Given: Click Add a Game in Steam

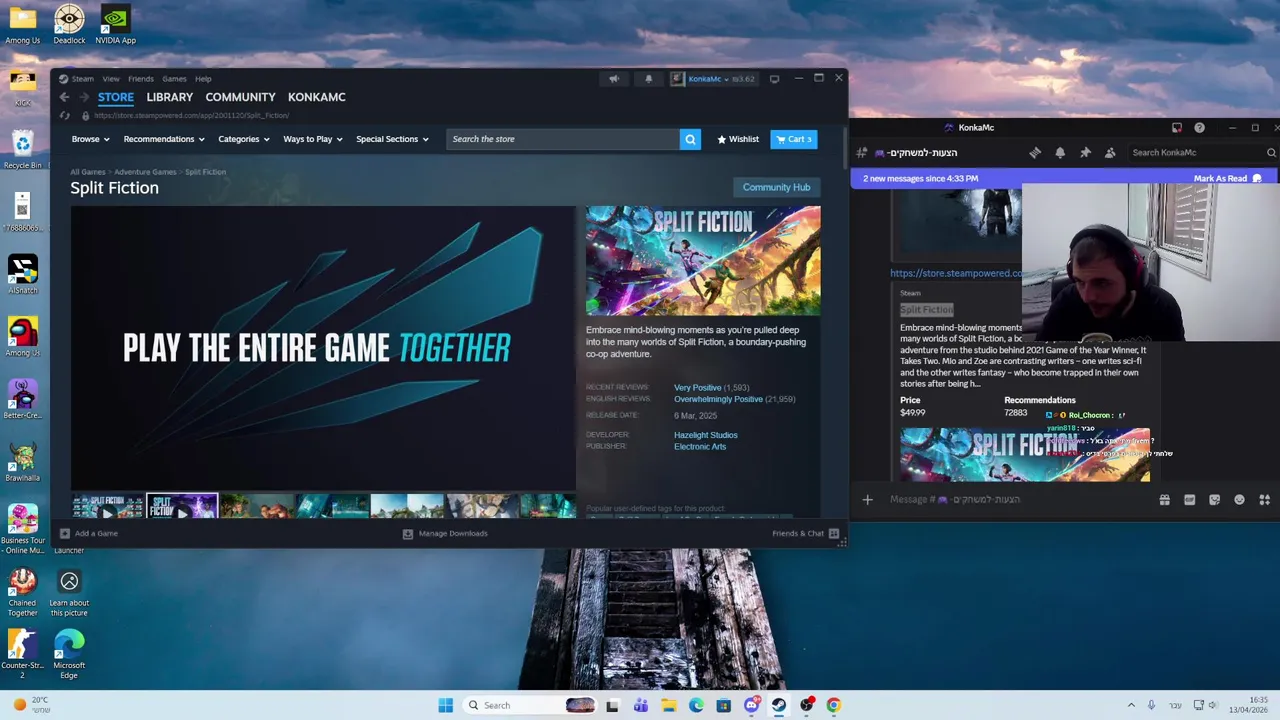Looking at the screenshot, I should click(88, 533).
